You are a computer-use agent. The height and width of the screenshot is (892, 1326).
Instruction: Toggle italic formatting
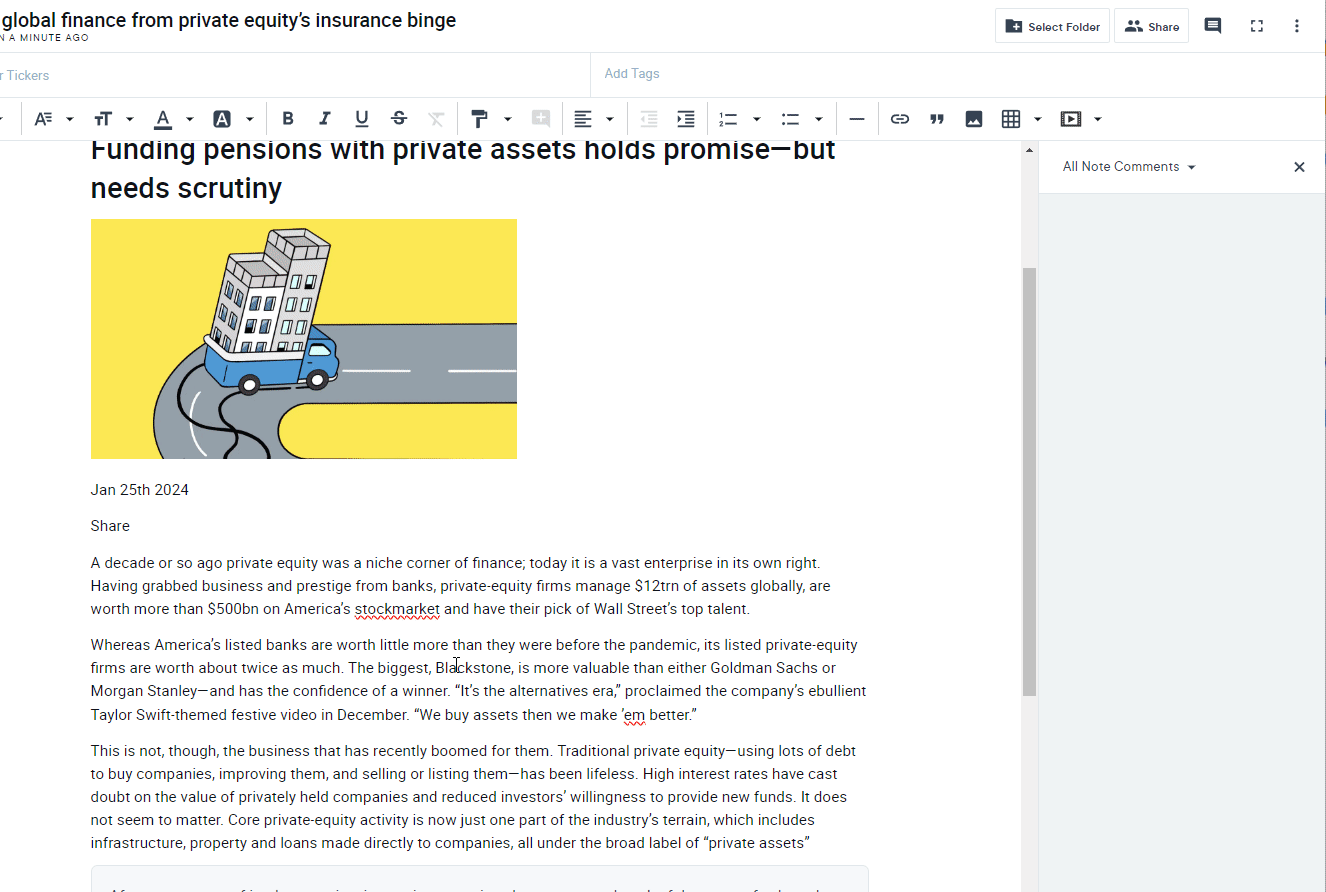click(325, 119)
